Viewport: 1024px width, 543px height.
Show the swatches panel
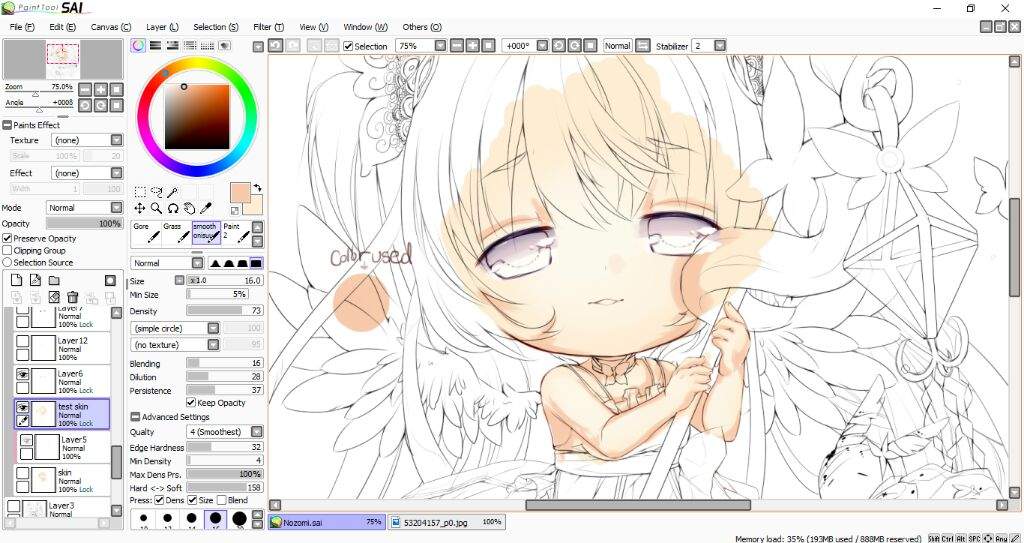[208, 45]
